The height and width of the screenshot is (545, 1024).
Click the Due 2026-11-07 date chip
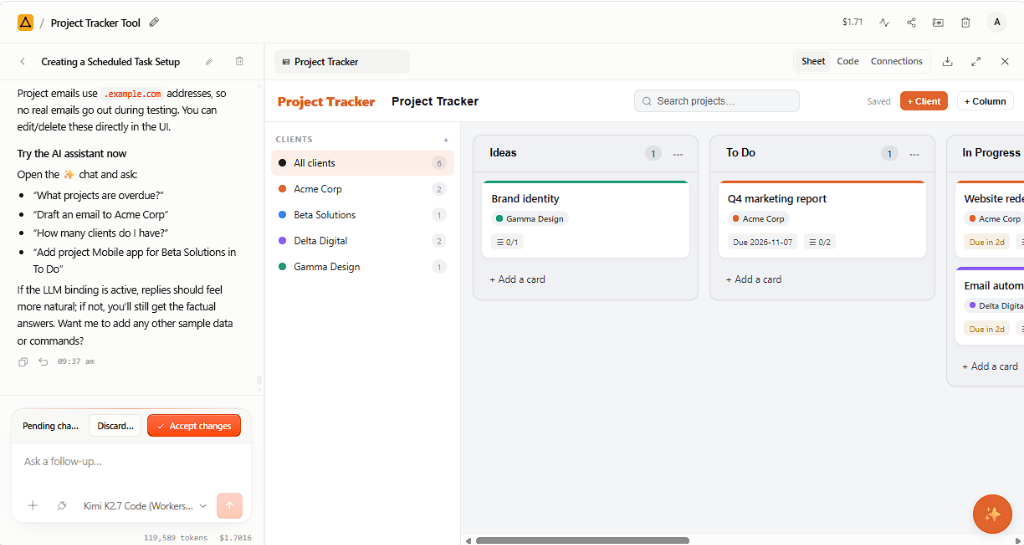coord(763,242)
